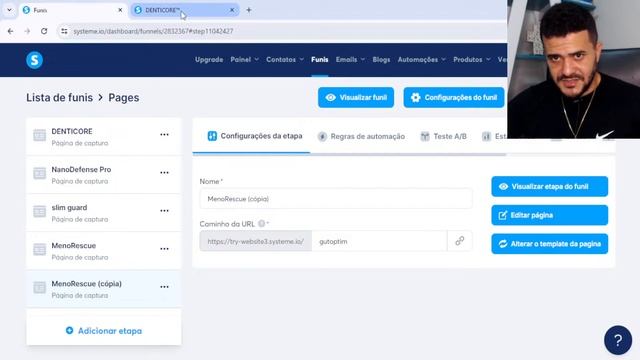640x360 pixels.
Task: Click the Nome input field
Action: click(x=336, y=199)
